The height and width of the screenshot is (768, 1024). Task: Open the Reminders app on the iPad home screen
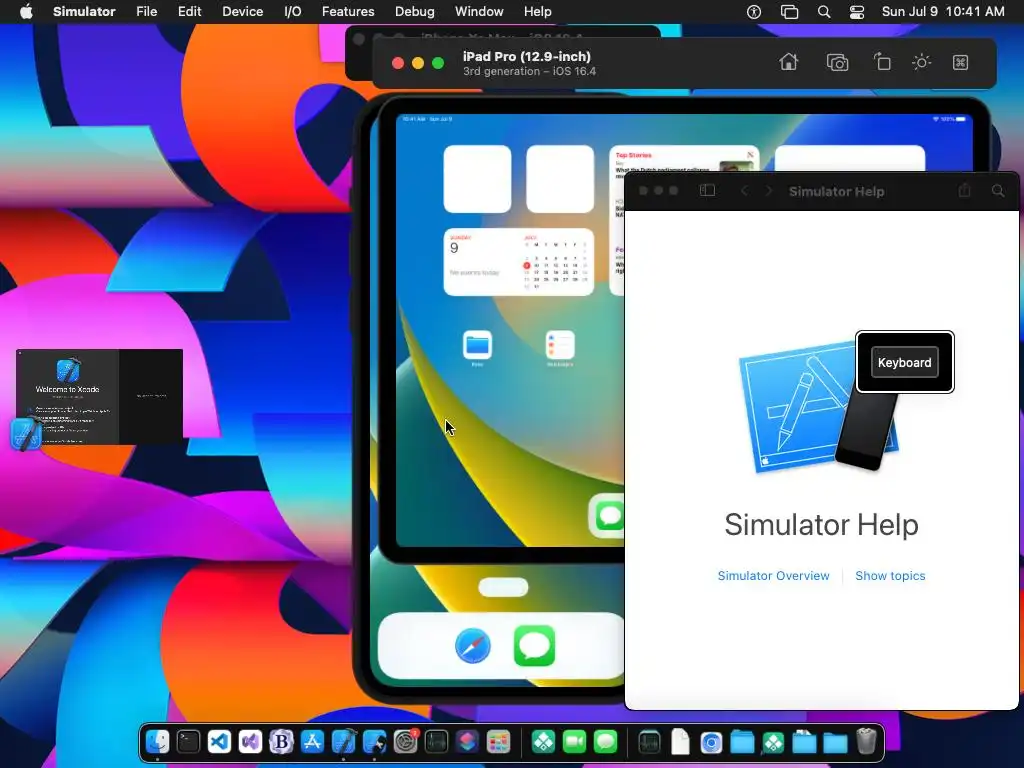tap(560, 345)
